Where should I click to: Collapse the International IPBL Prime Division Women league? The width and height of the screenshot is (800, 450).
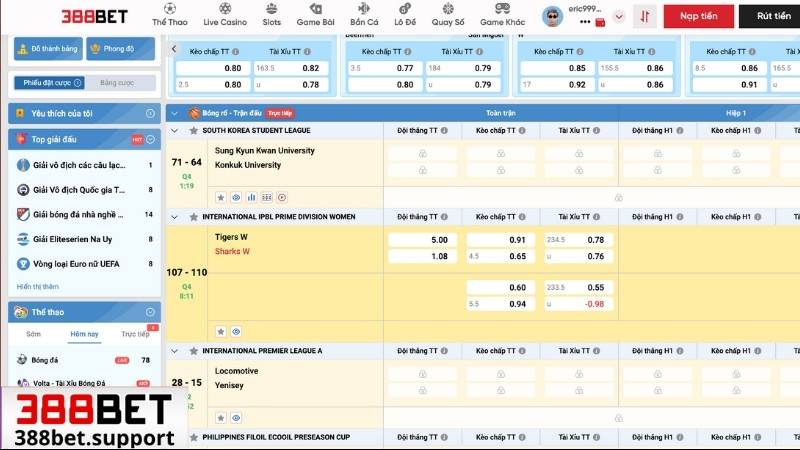[176, 216]
